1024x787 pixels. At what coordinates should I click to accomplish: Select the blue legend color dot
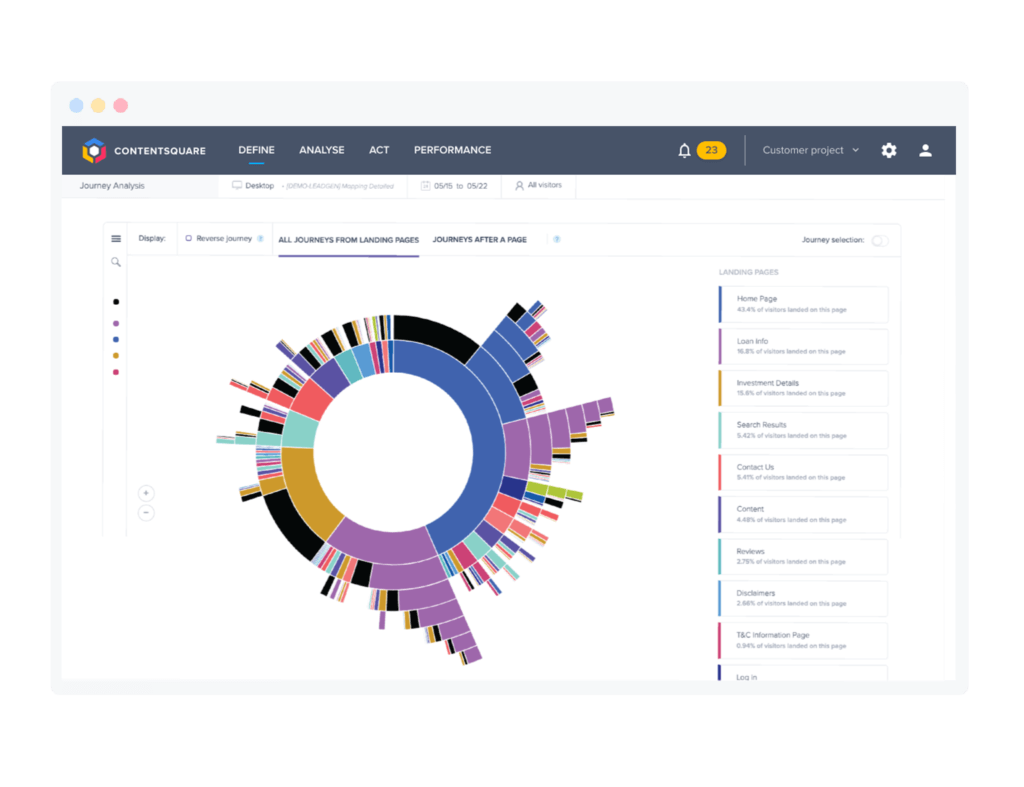point(116,340)
